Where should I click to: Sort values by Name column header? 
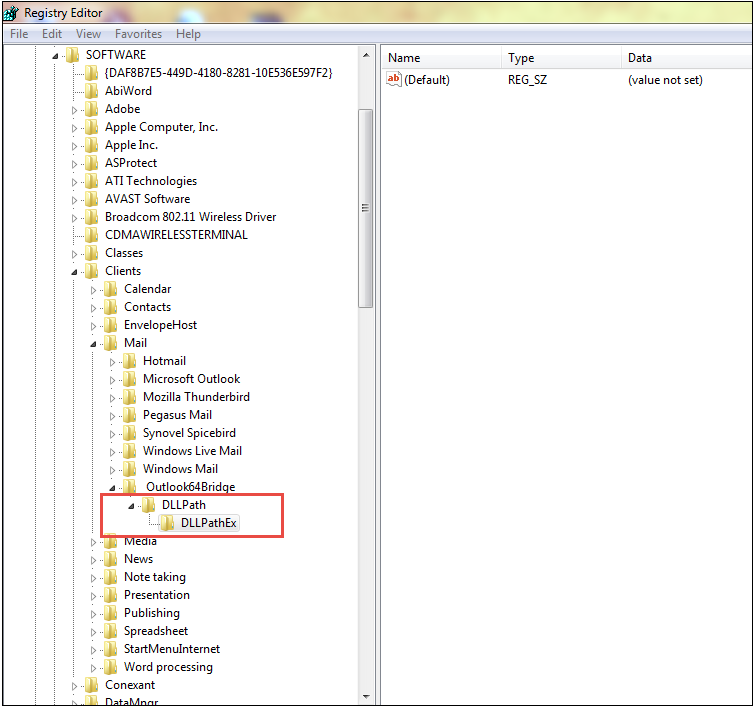pos(442,58)
